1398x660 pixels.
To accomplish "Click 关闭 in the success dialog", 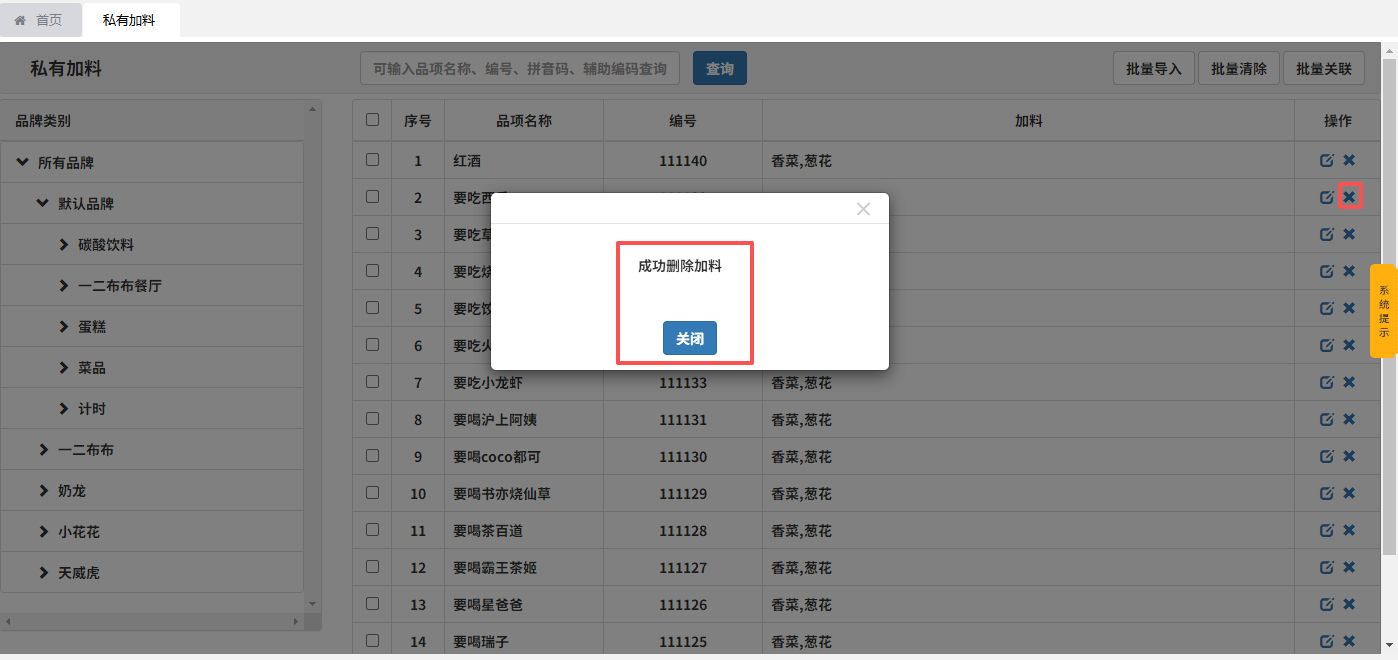I will point(690,338).
